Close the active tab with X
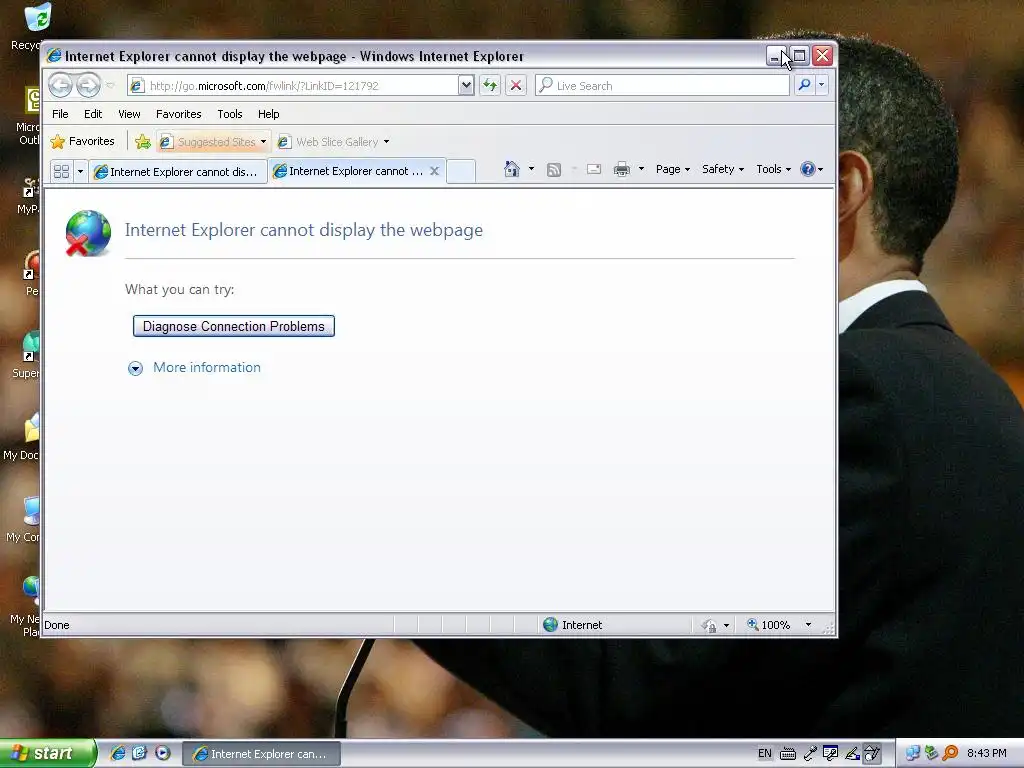This screenshot has width=1024, height=768. pos(434,171)
